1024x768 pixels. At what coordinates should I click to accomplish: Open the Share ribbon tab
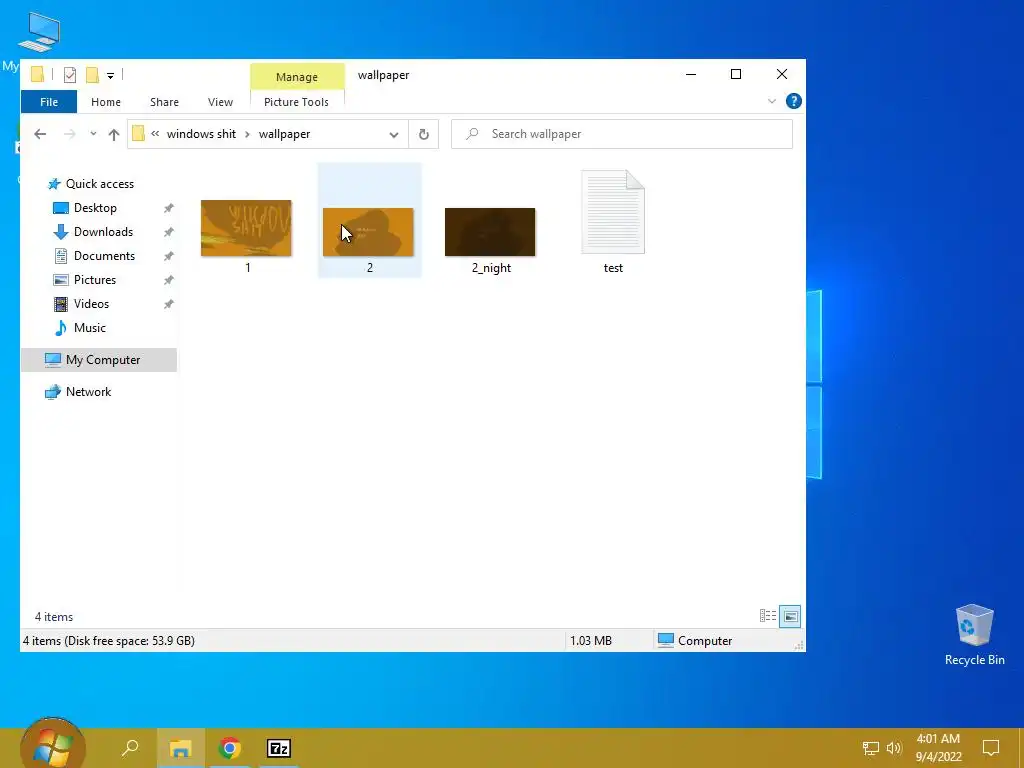coord(164,102)
